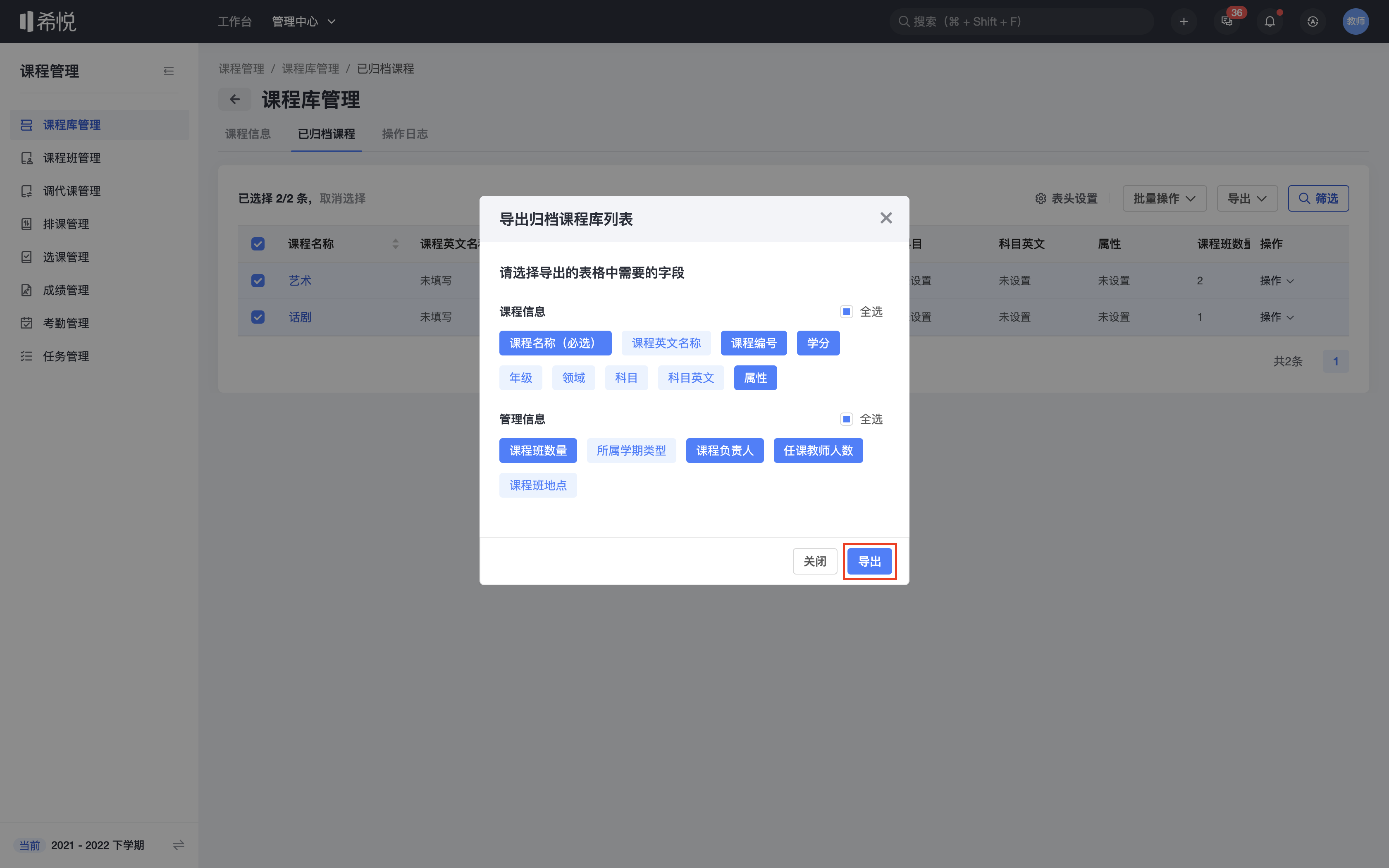
Task: Focus the 搜索 search field
Action: click(x=1021, y=21)
